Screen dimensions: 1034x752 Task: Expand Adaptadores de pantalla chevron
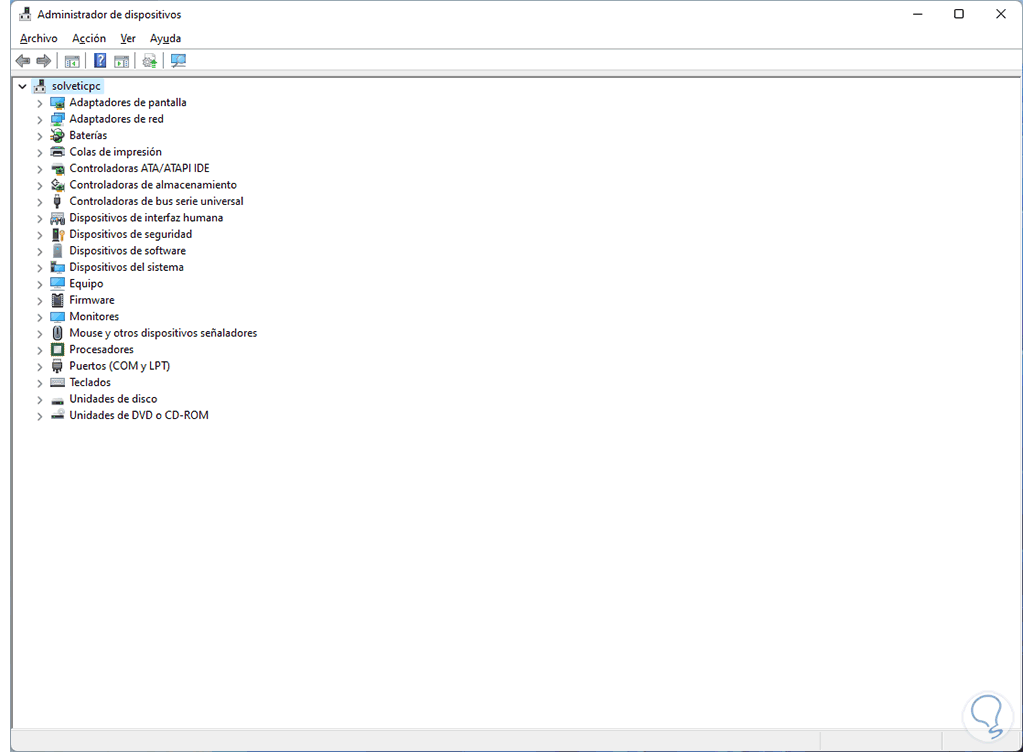point(40,103)
